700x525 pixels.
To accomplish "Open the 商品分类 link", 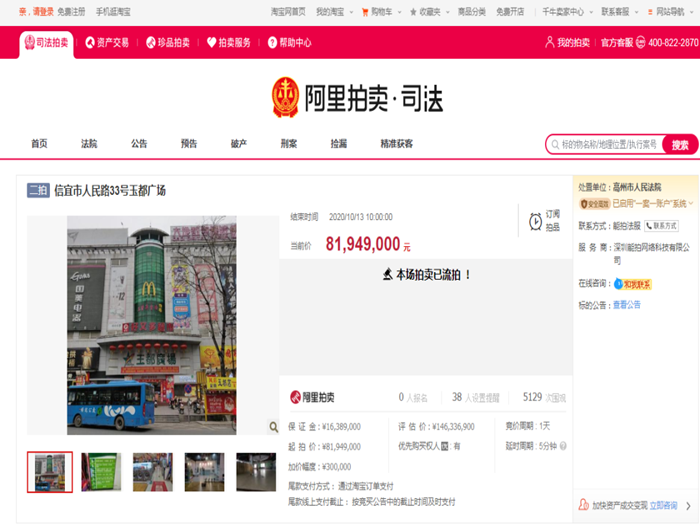I will [472, 12].
